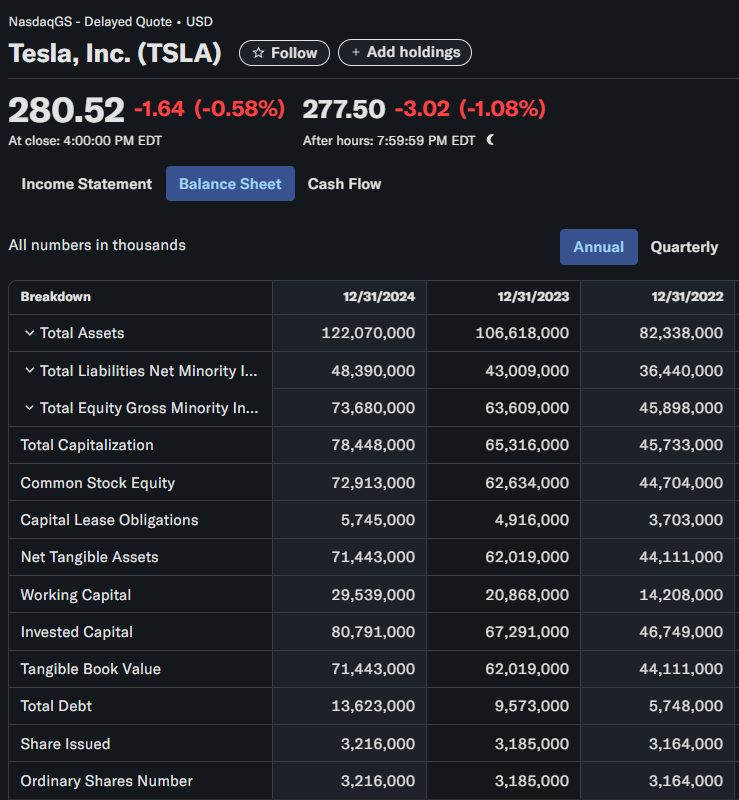Click the Total Assets label
Image resolution: width=739 pixels, height=800 pixels.
click(x=82, y=333)
